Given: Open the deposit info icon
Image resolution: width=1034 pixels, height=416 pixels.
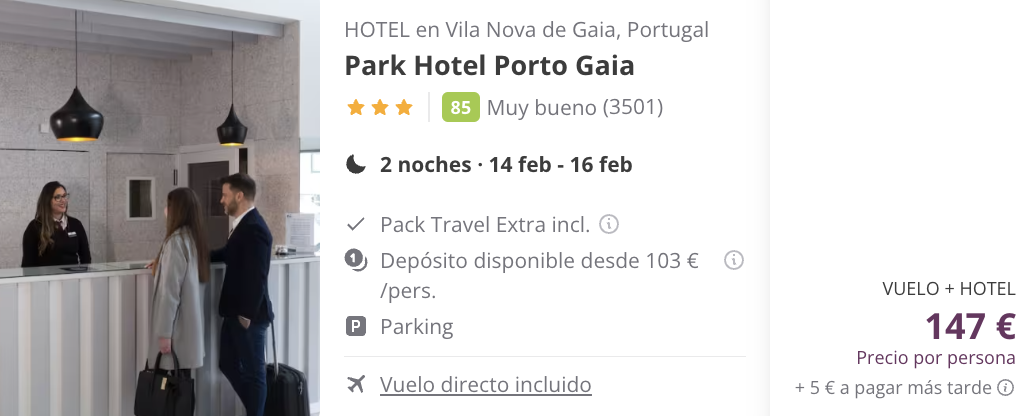Looking at the screenshot, I should [733, 260].
